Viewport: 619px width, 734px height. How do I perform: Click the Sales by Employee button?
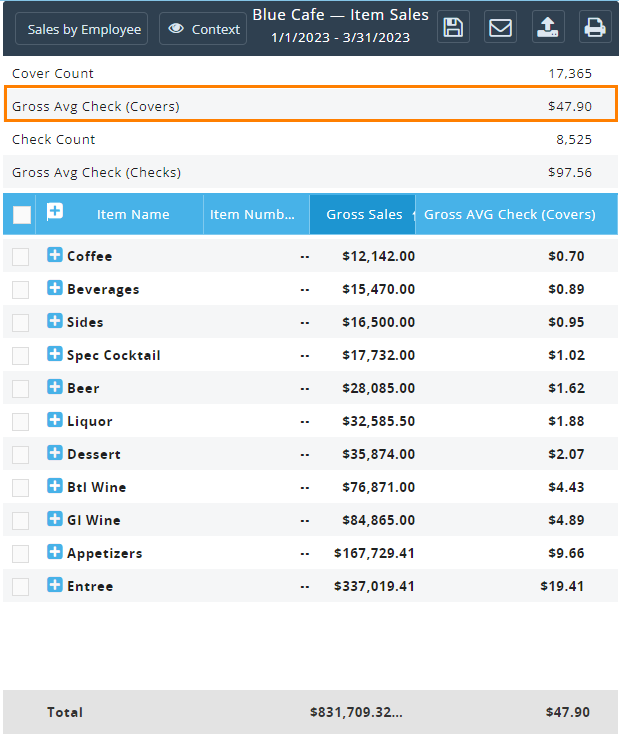(81, 29)
